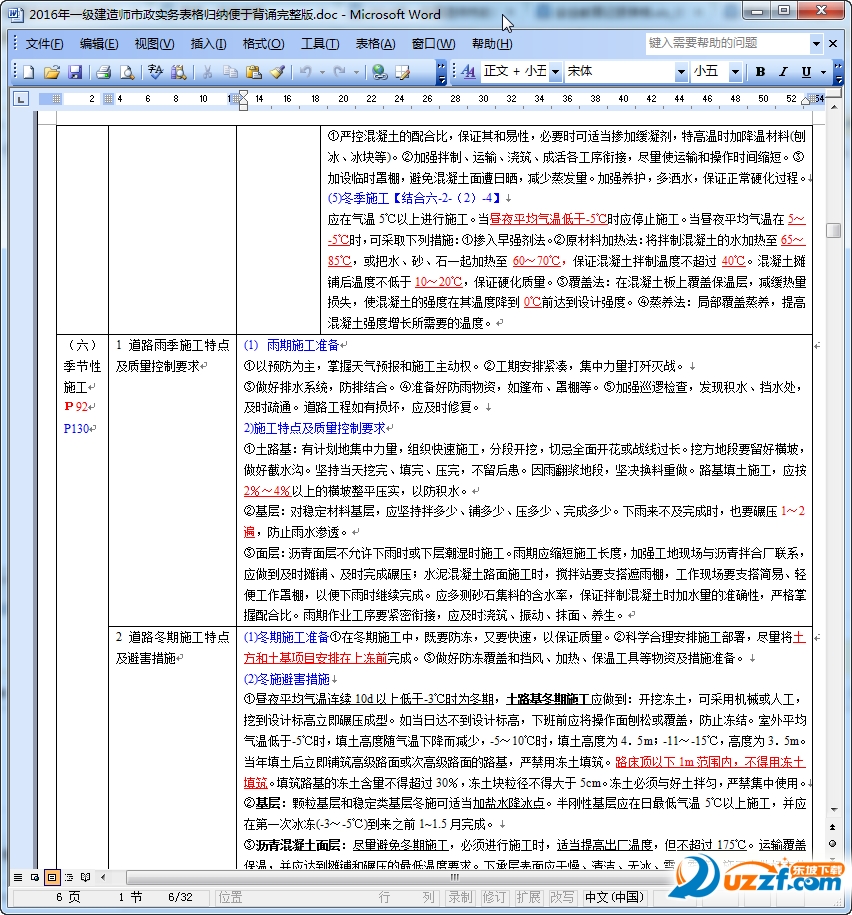Paste from the clipboard

pyautogui.click(x=254, y=72)
